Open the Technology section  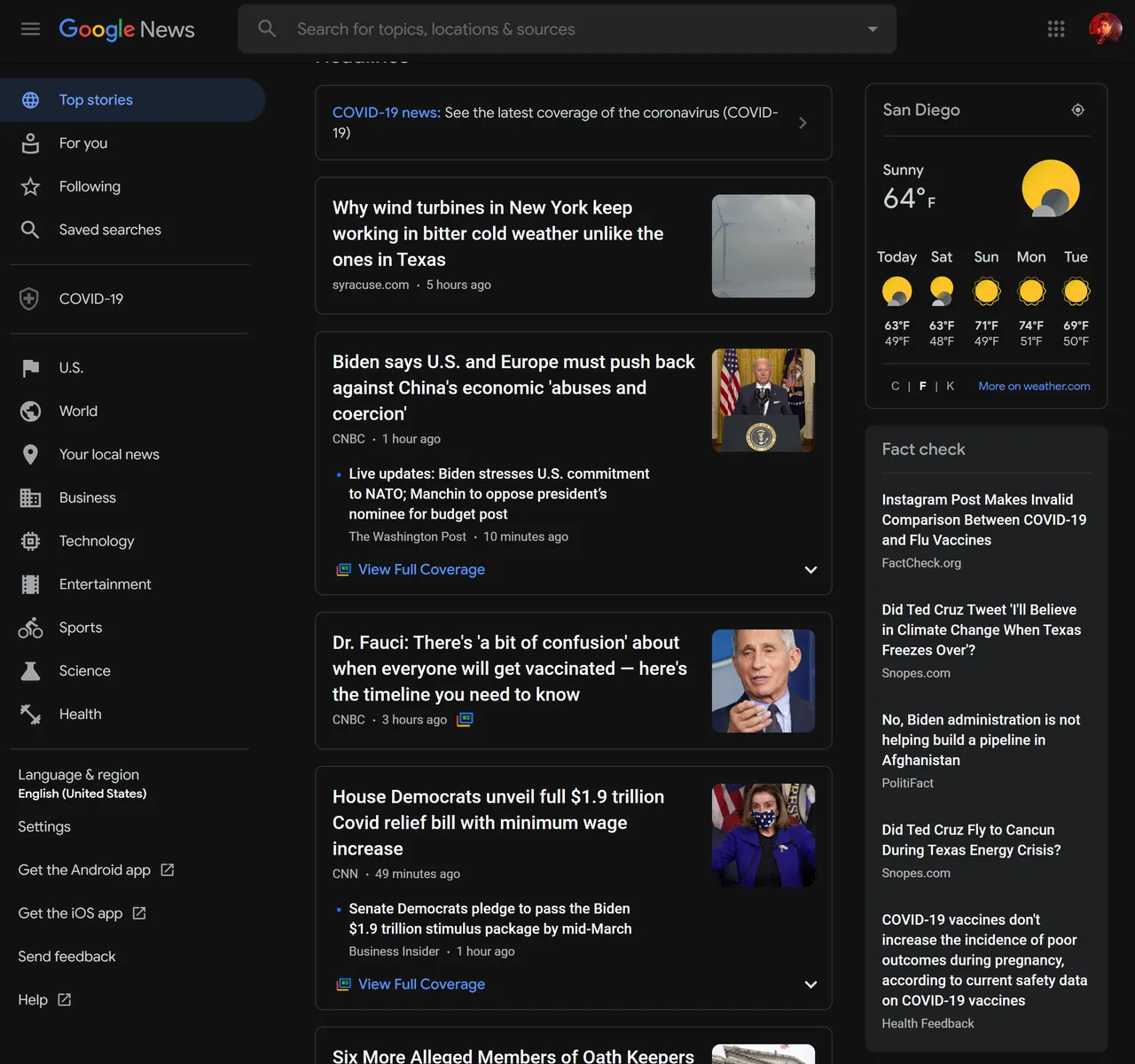click(97, 541)
